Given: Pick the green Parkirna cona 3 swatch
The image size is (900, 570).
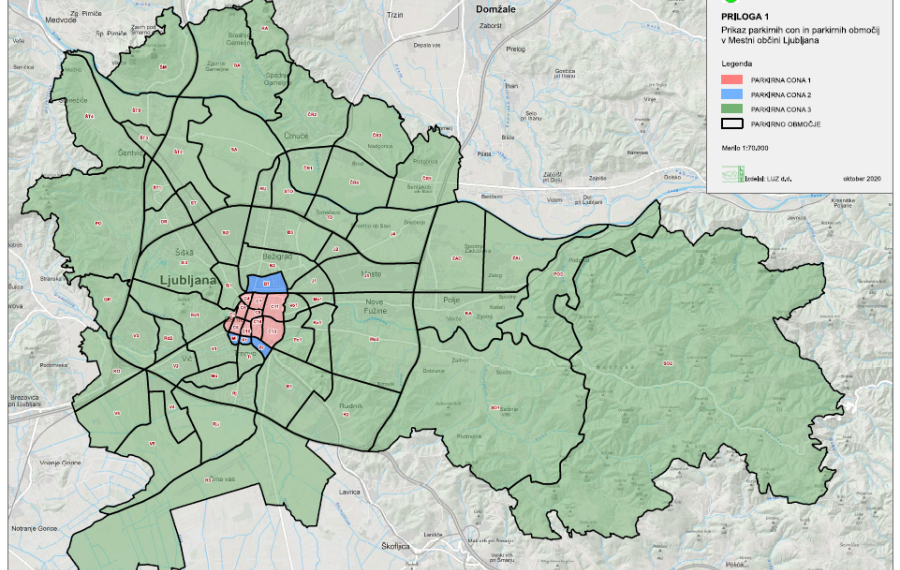Looking at the screenshot, I should (733, 108).
